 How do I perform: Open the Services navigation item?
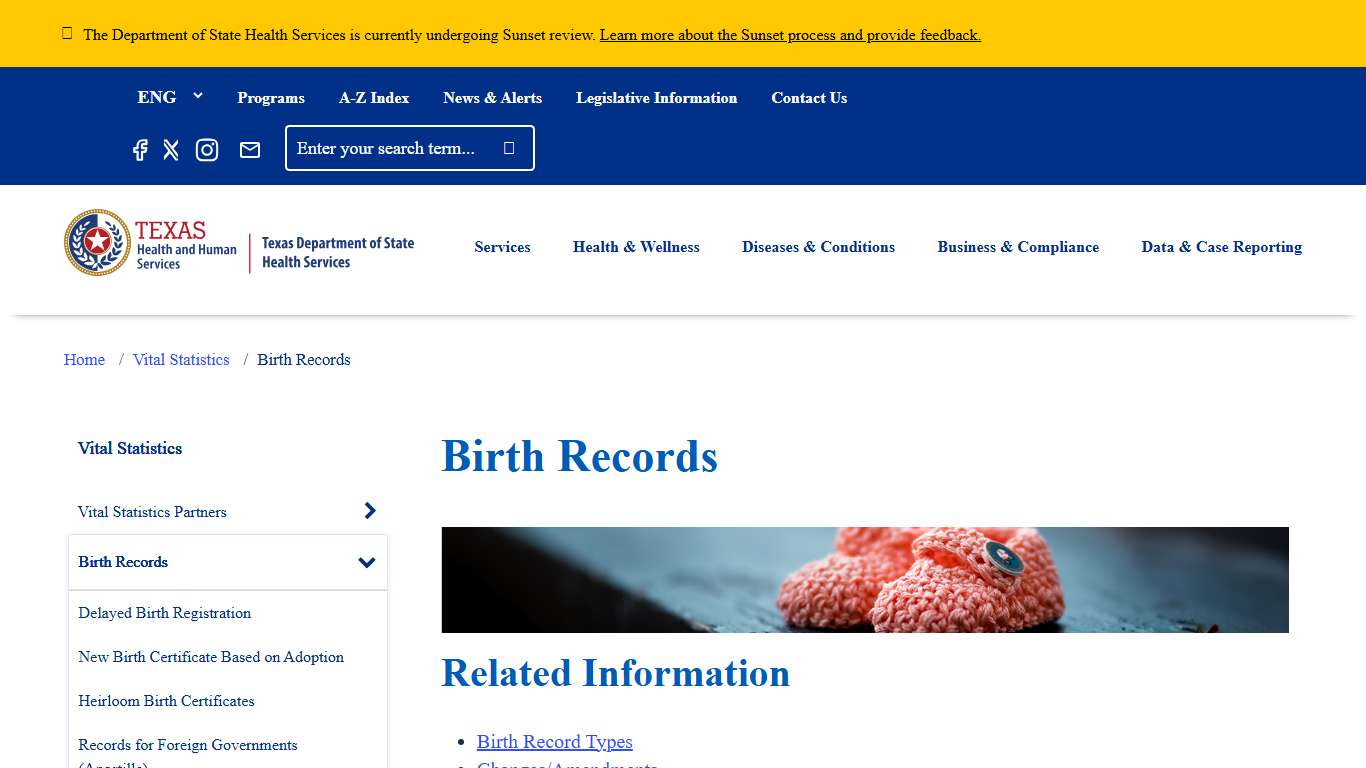(x=502, y=247)
